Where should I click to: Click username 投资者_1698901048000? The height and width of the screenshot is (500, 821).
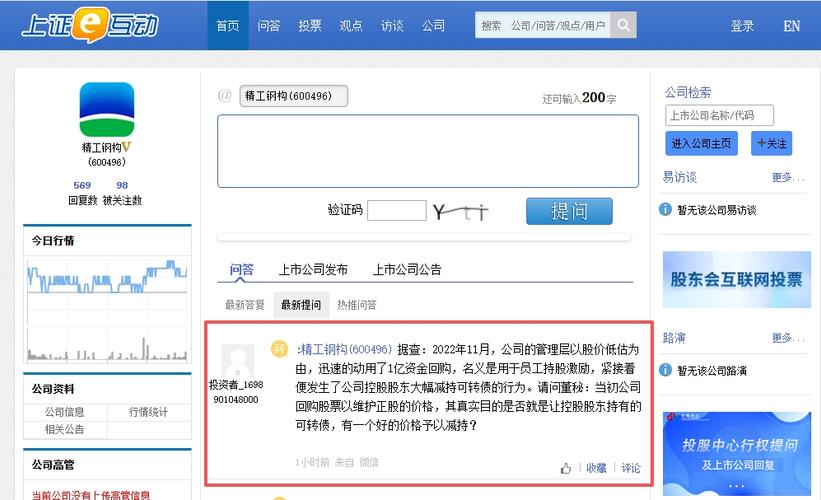236,392
